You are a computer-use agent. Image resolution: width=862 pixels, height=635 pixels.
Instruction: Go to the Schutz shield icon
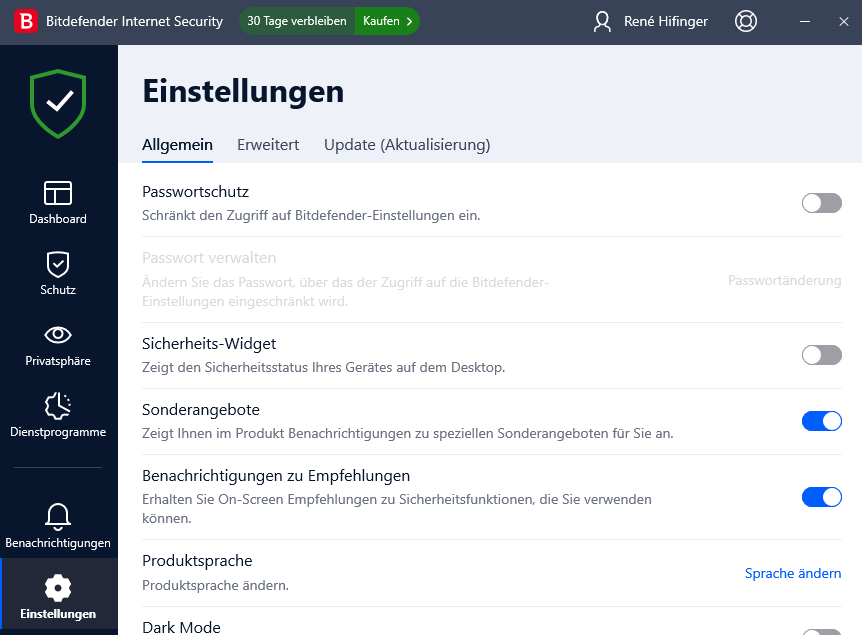58,264
